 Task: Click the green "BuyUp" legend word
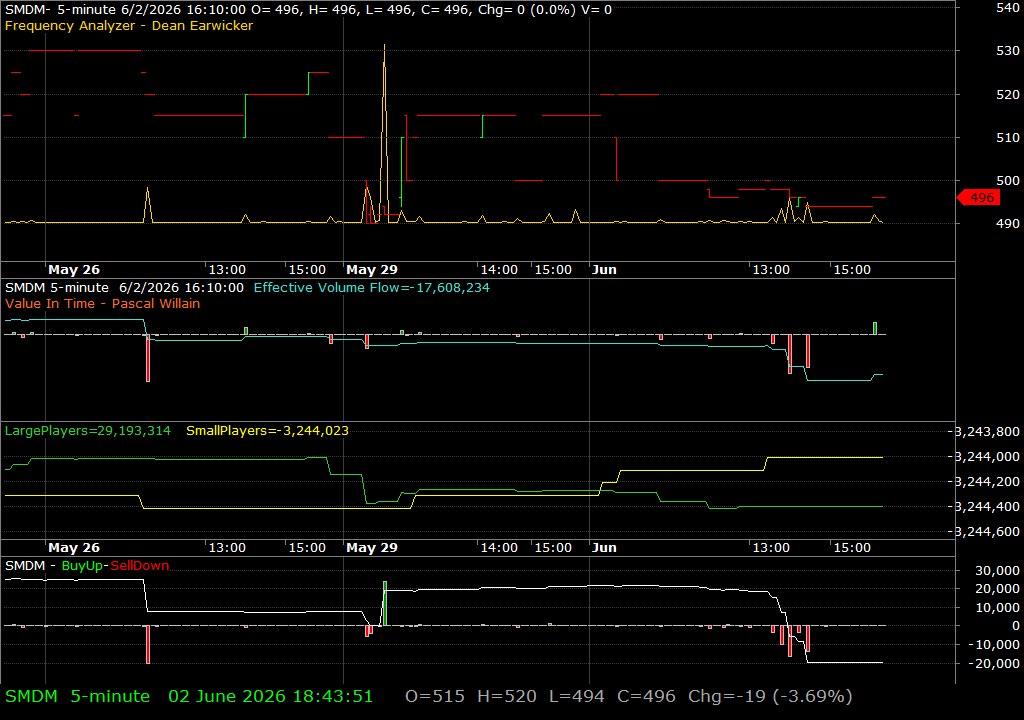click(x=82, y=566)
